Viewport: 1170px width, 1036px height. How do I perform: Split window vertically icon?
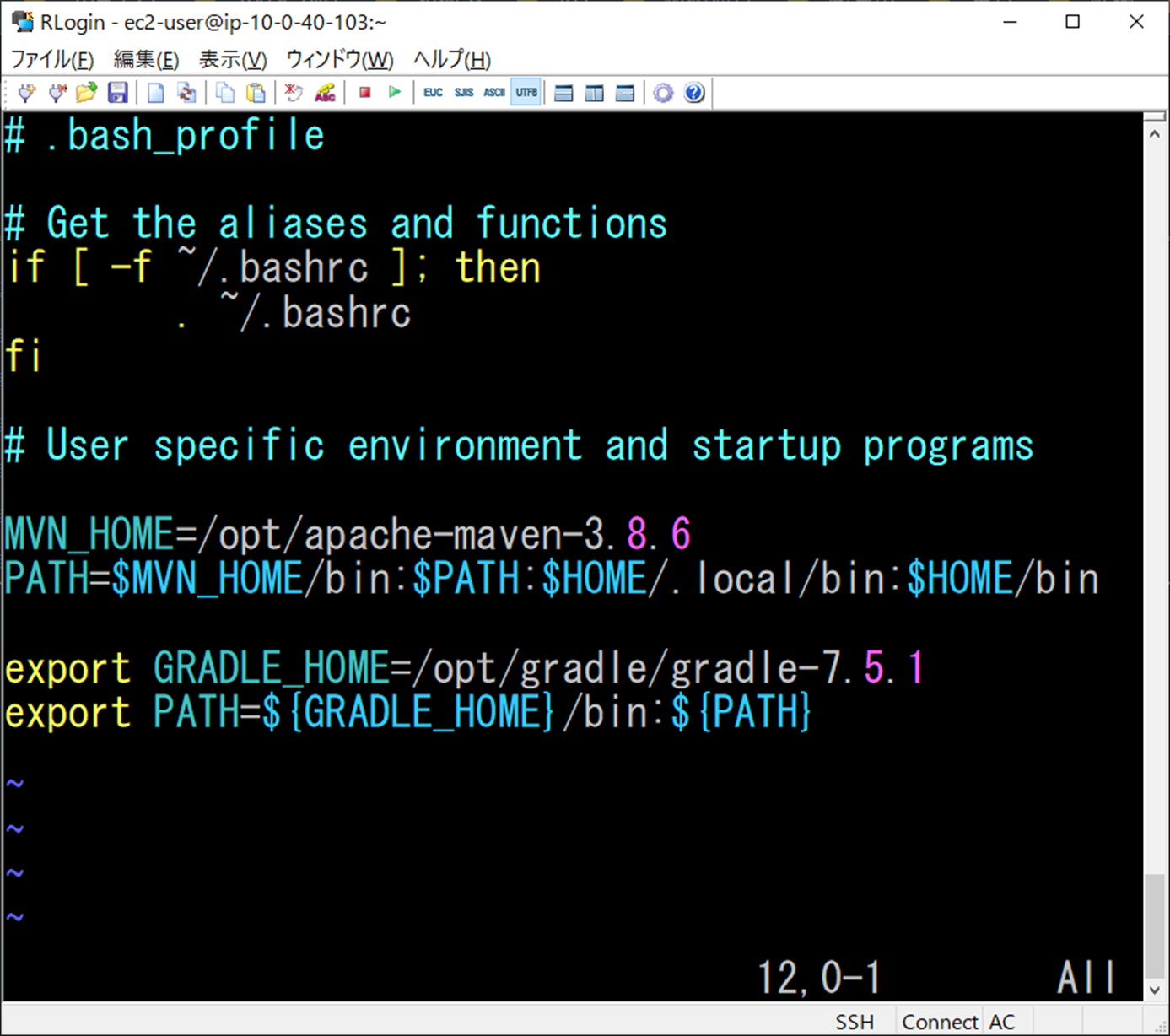click(595, 93)
